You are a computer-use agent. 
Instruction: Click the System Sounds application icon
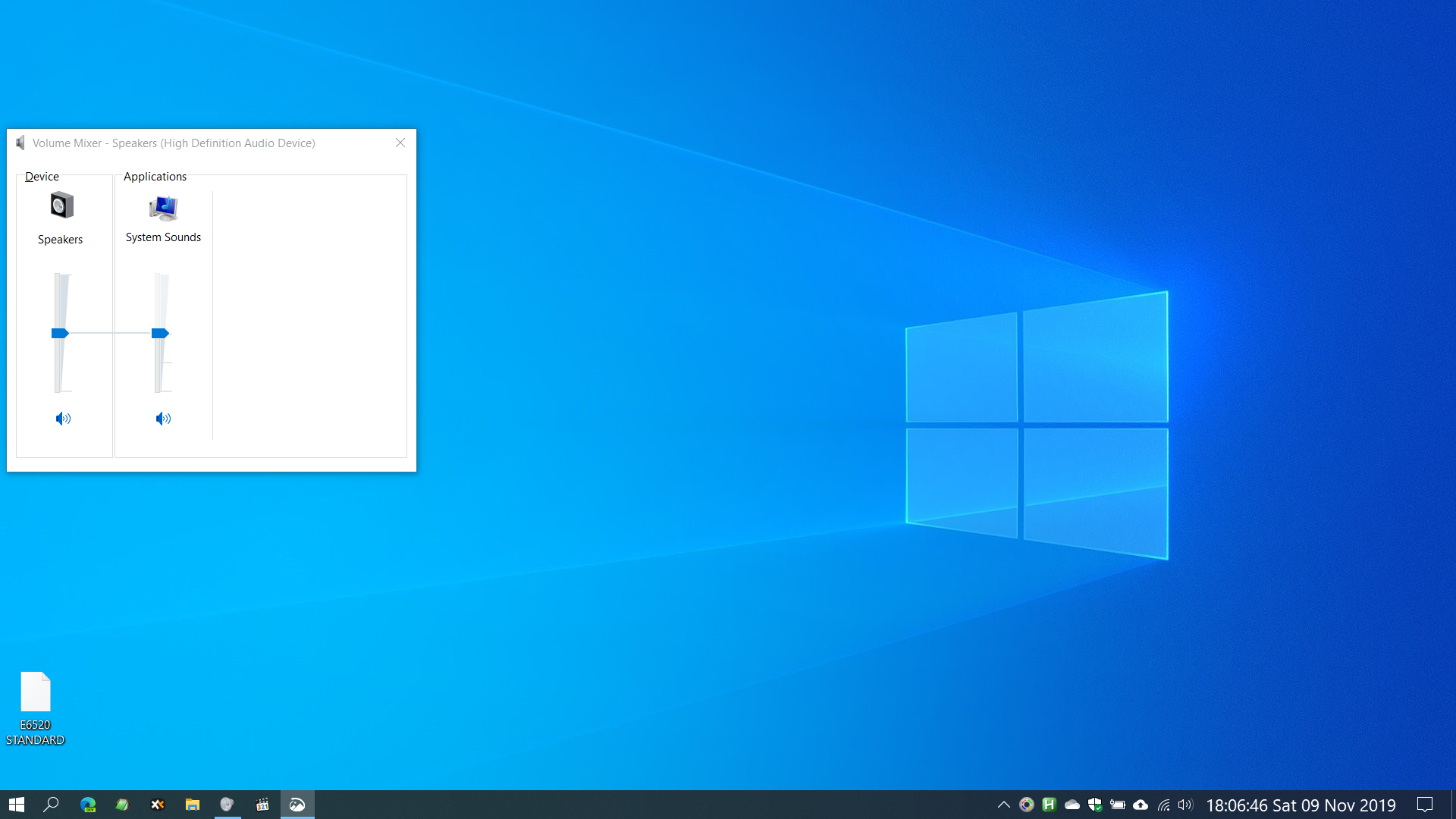[x=163, y=207]
